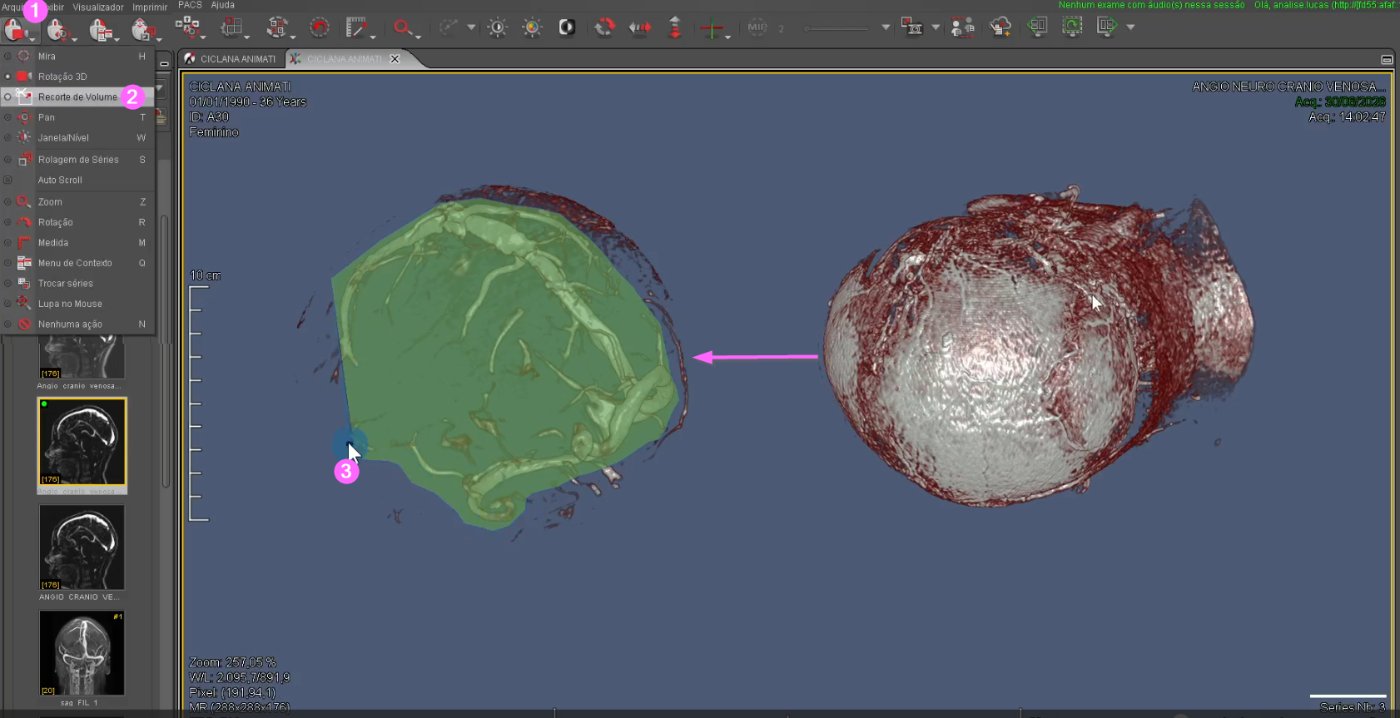This screenshot has height=718, width=1400.
Task: Expand the crosshair axes dropdown arrow
Action: [729, 36]
